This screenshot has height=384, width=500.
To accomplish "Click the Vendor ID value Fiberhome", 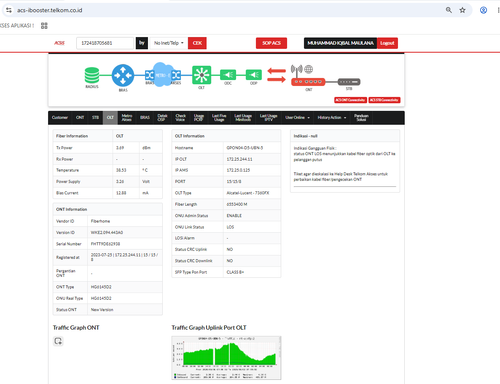I will [x=100, y=221].
